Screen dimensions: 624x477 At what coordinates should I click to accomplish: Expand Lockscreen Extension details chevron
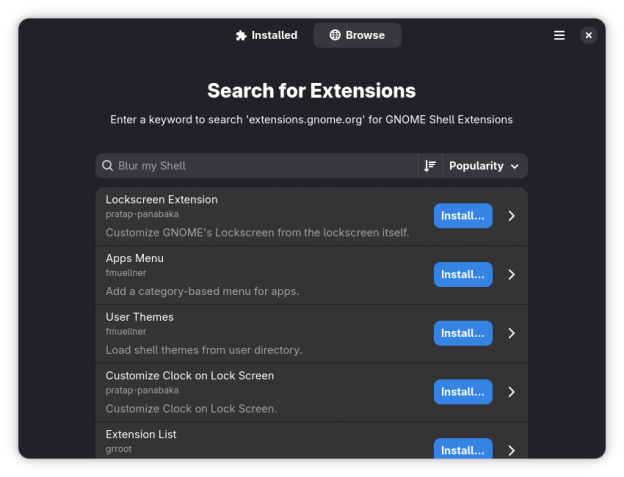(512, 216)
